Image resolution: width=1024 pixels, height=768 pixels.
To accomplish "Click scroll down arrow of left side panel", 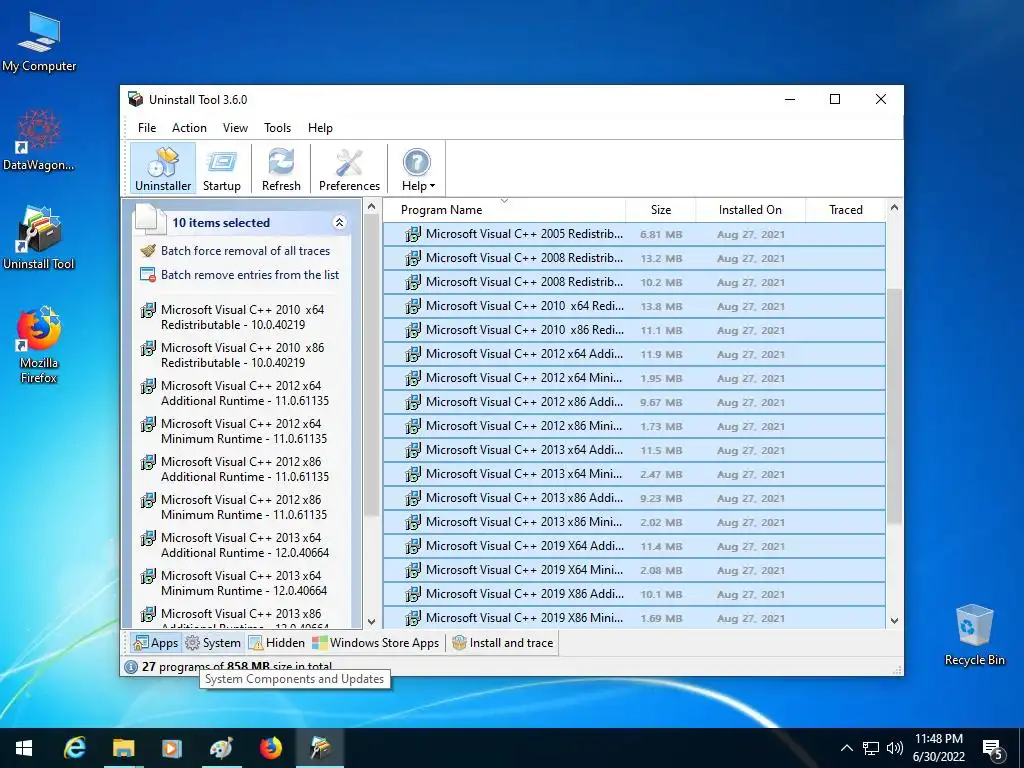I will [372, 622].
